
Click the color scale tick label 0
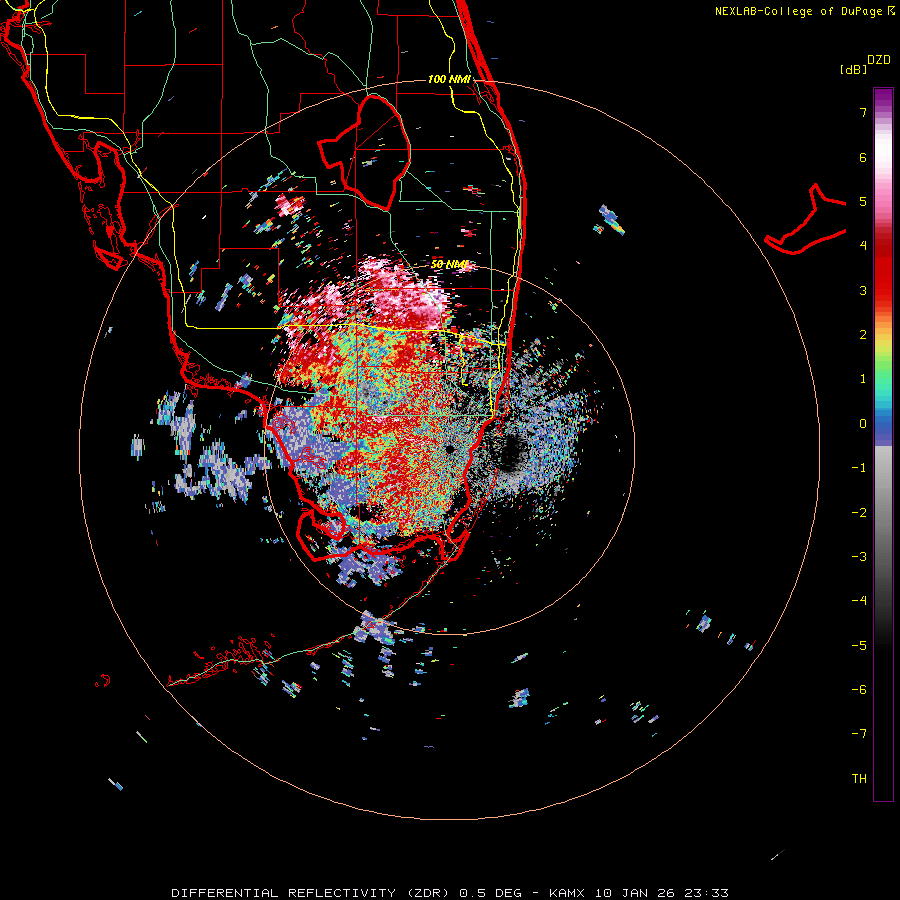click(x=863, y=424)
